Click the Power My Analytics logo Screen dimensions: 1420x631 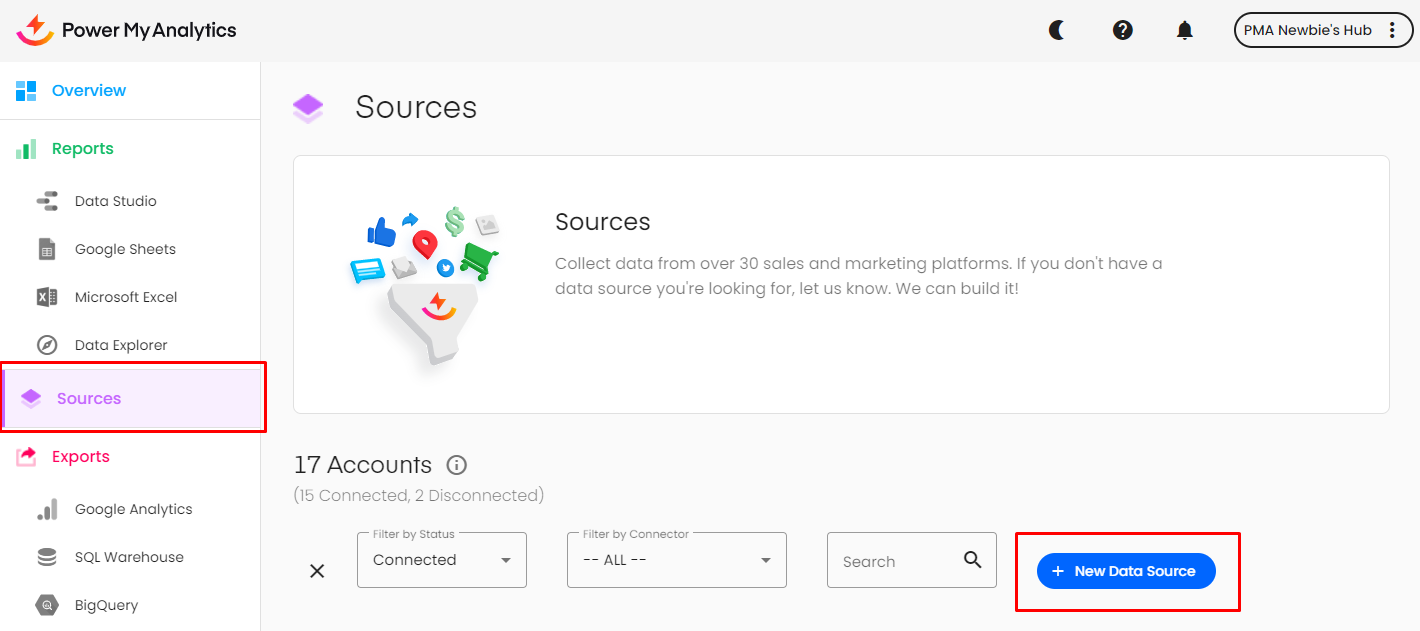click(127, 30)
